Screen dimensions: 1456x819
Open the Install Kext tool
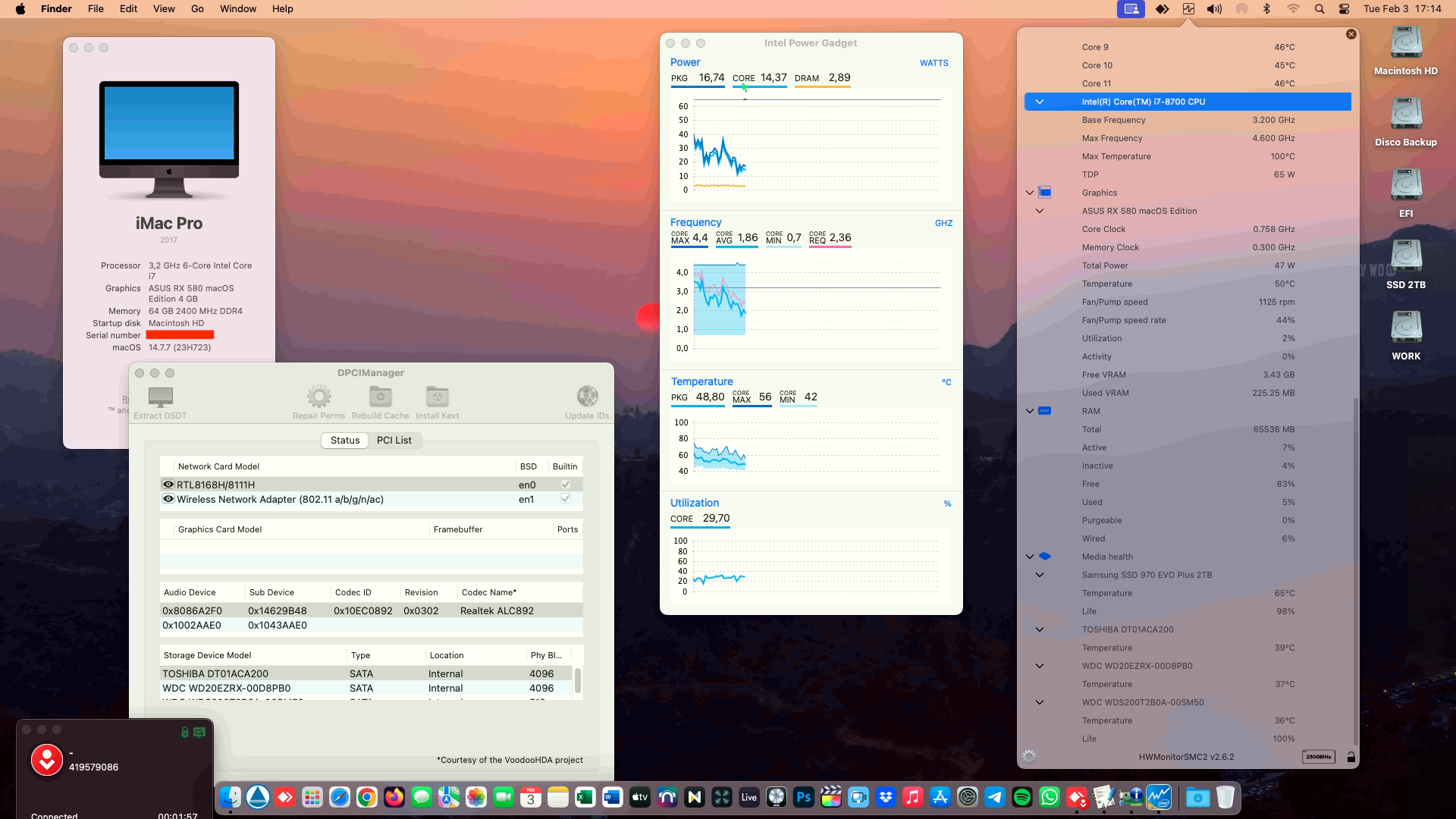(437, 403)
